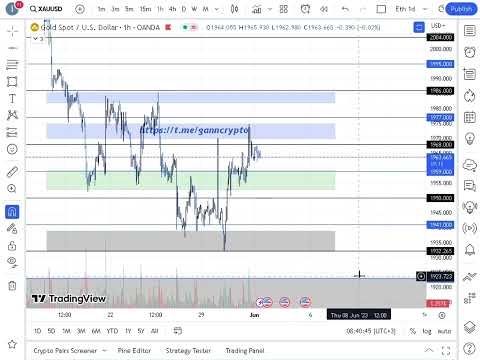This screenshot has width=480, height=360.
Task: Select the 3m timeframe
Action: point(115,9)
